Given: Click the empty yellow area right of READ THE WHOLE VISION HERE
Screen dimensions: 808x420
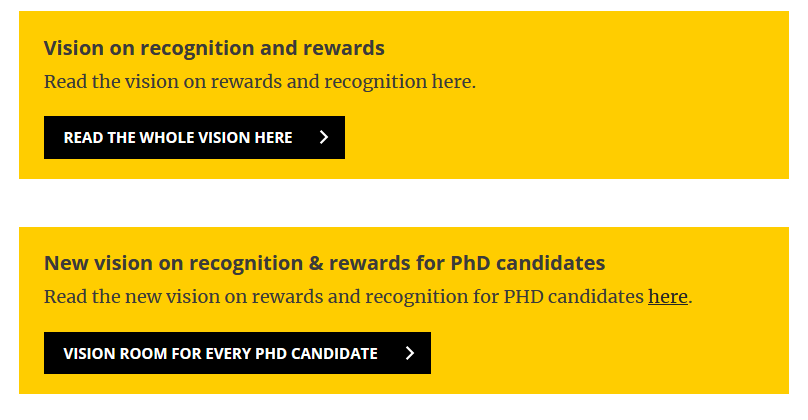Looking at the screenshot, I should point(560,138).
